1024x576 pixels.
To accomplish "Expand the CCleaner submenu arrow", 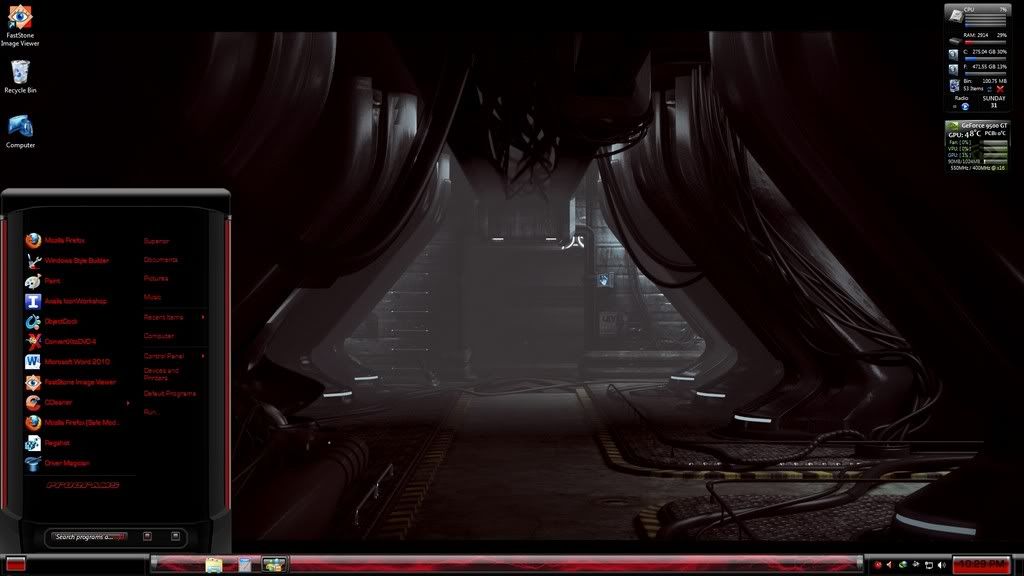I will 128,403.
